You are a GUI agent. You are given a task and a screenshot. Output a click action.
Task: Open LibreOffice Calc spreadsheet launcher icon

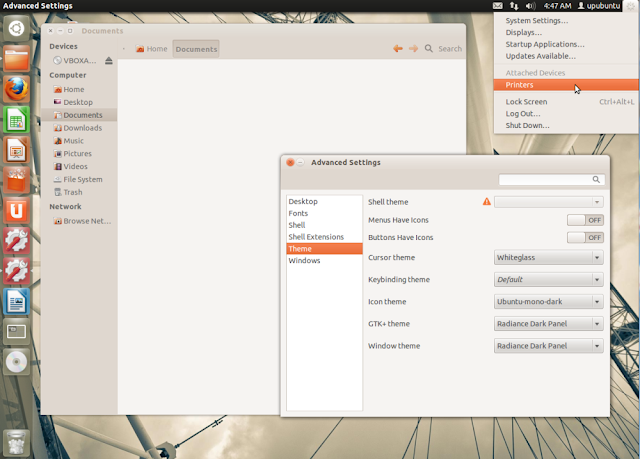(x=16, y=120)
